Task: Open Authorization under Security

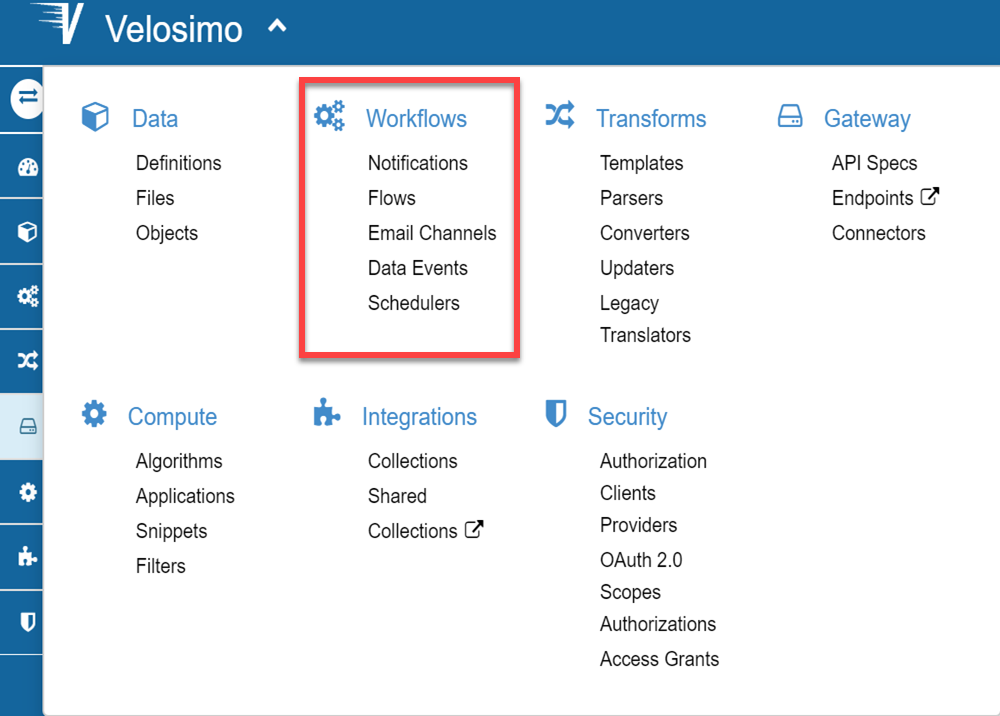Action: (653, 462)
